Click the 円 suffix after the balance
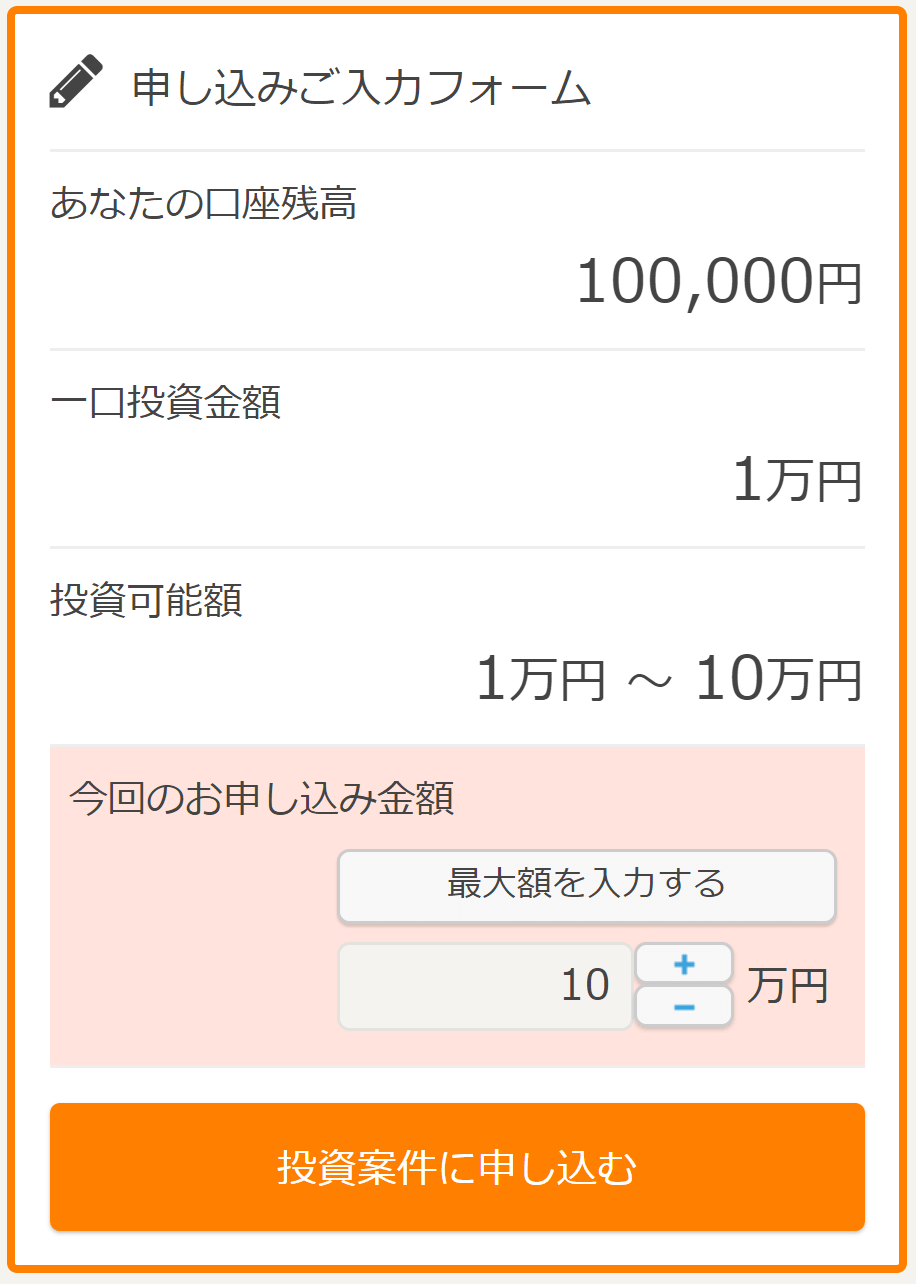916x1284 pixels. point(839,285)
